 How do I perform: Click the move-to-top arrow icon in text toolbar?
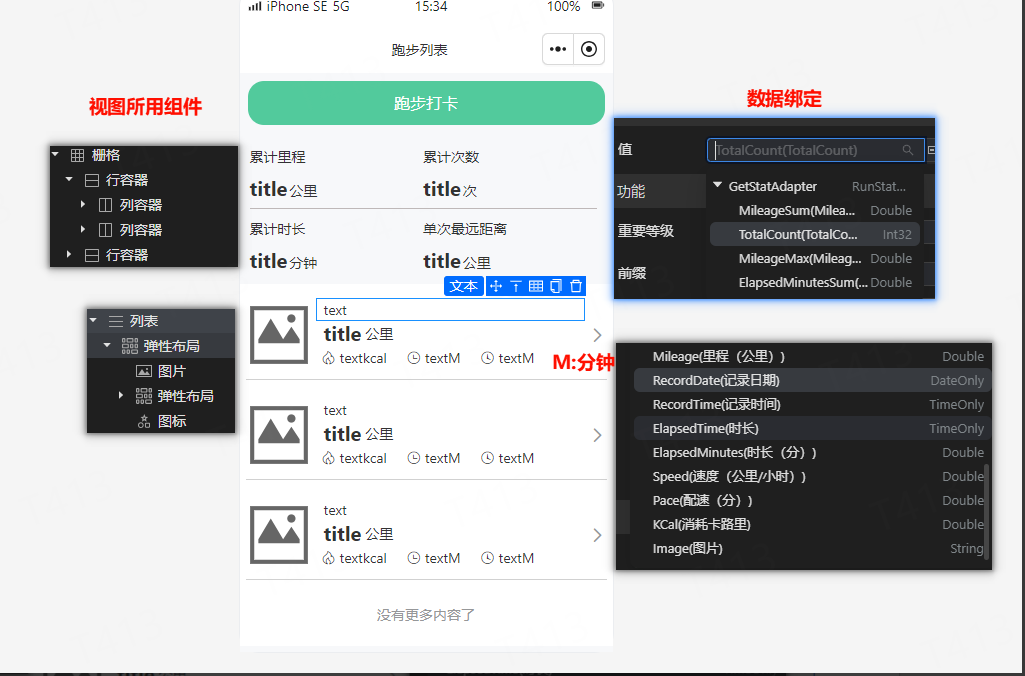pyautogui.click(x=516, y=286)
